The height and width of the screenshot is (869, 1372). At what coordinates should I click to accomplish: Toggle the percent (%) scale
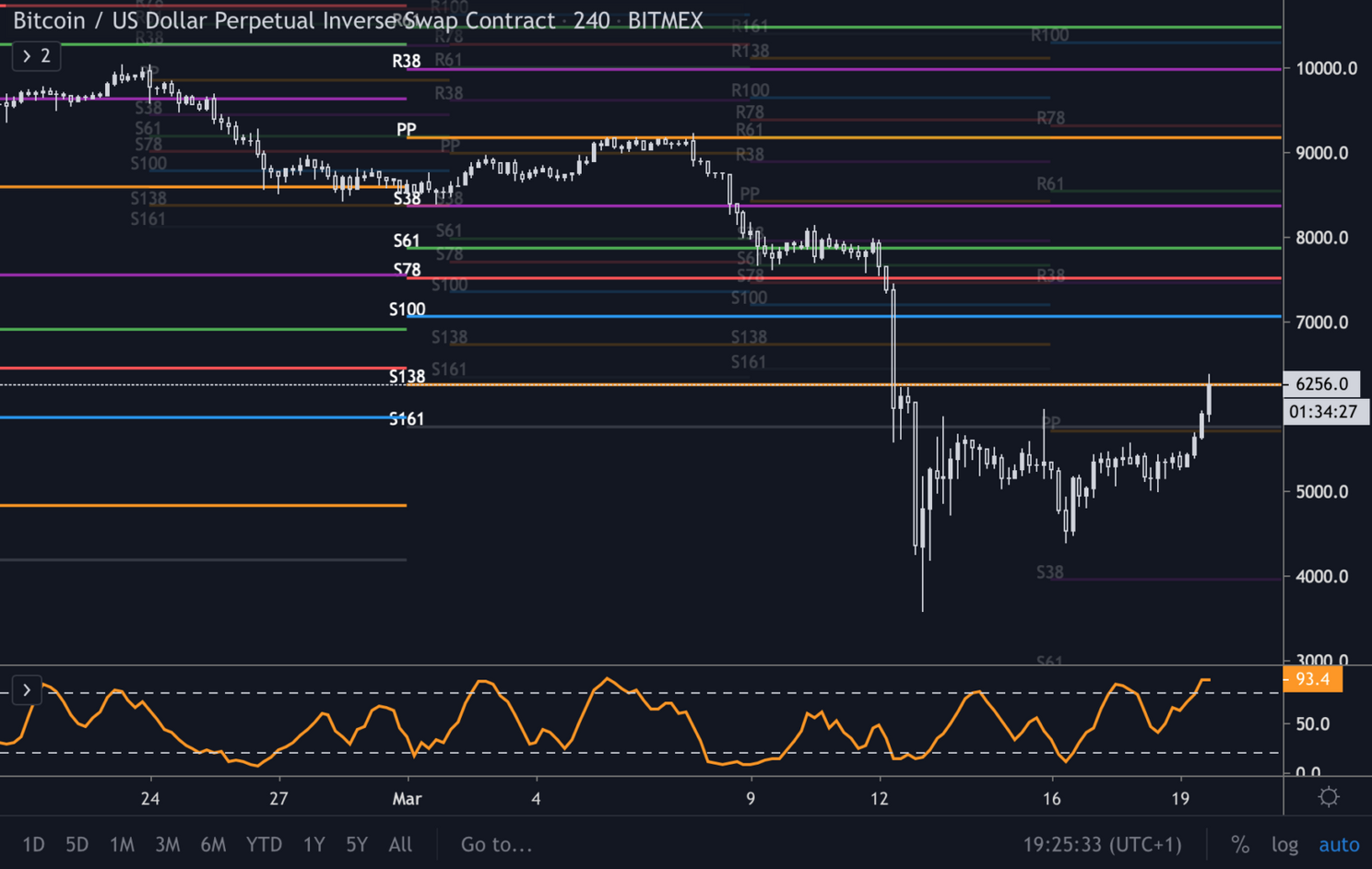(x=1240, y=844)
